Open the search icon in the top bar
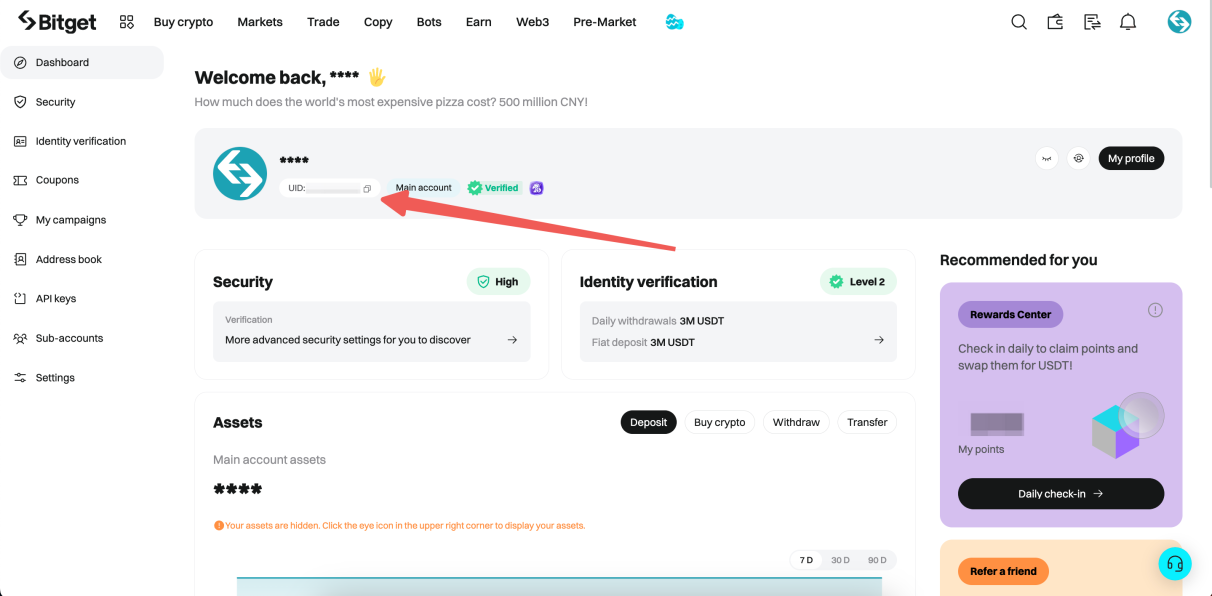The image size is (1212, 596). click(x=1018, y=21)
